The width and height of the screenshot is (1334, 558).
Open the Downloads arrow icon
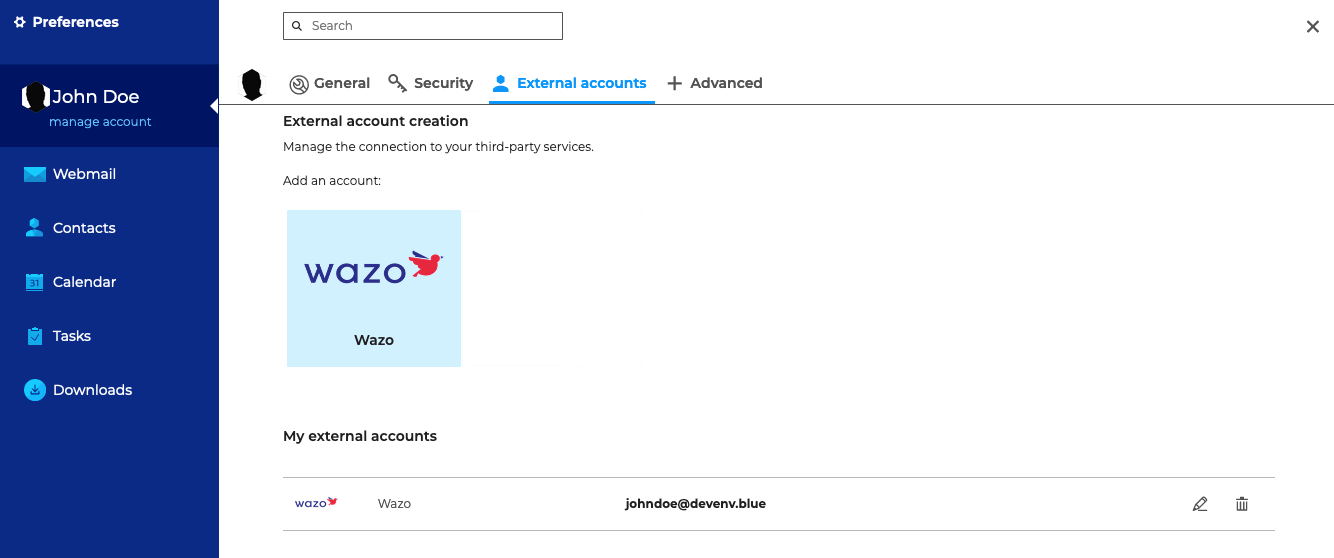click(x=35, y=390)
